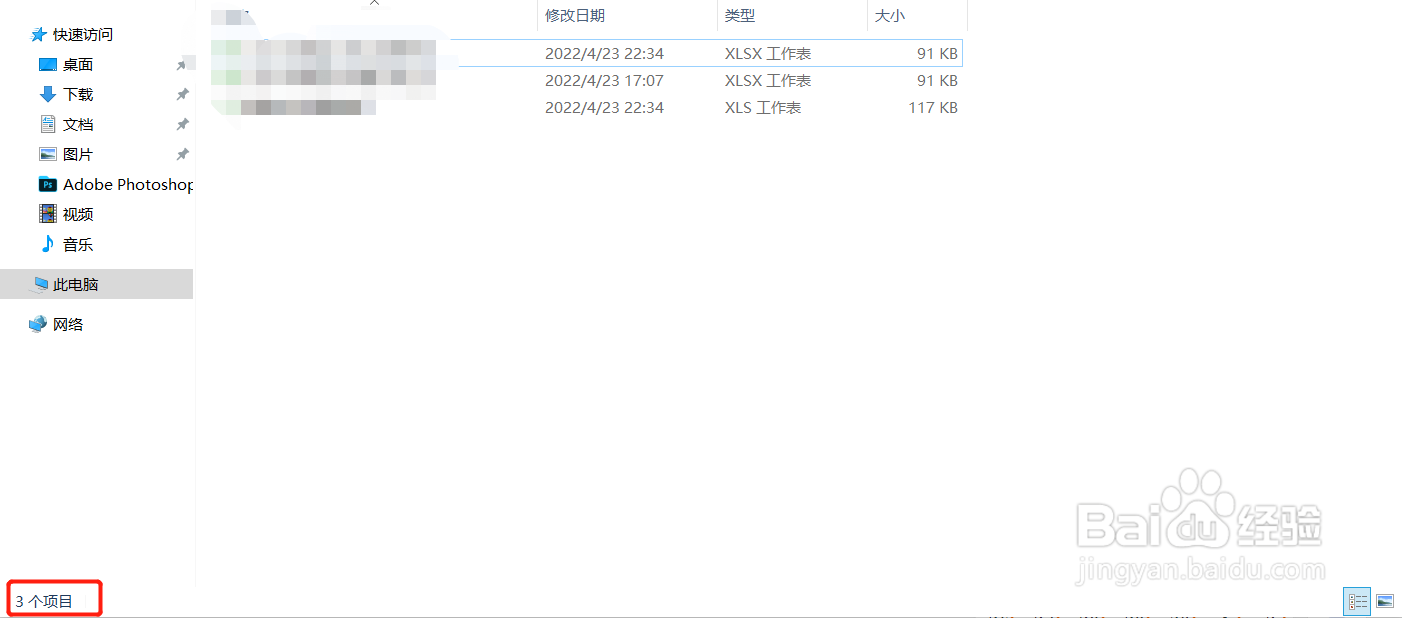Screen dimensions: 1402x618
Task: Open Videos (视频) film icon
Action: coord(48,214)
